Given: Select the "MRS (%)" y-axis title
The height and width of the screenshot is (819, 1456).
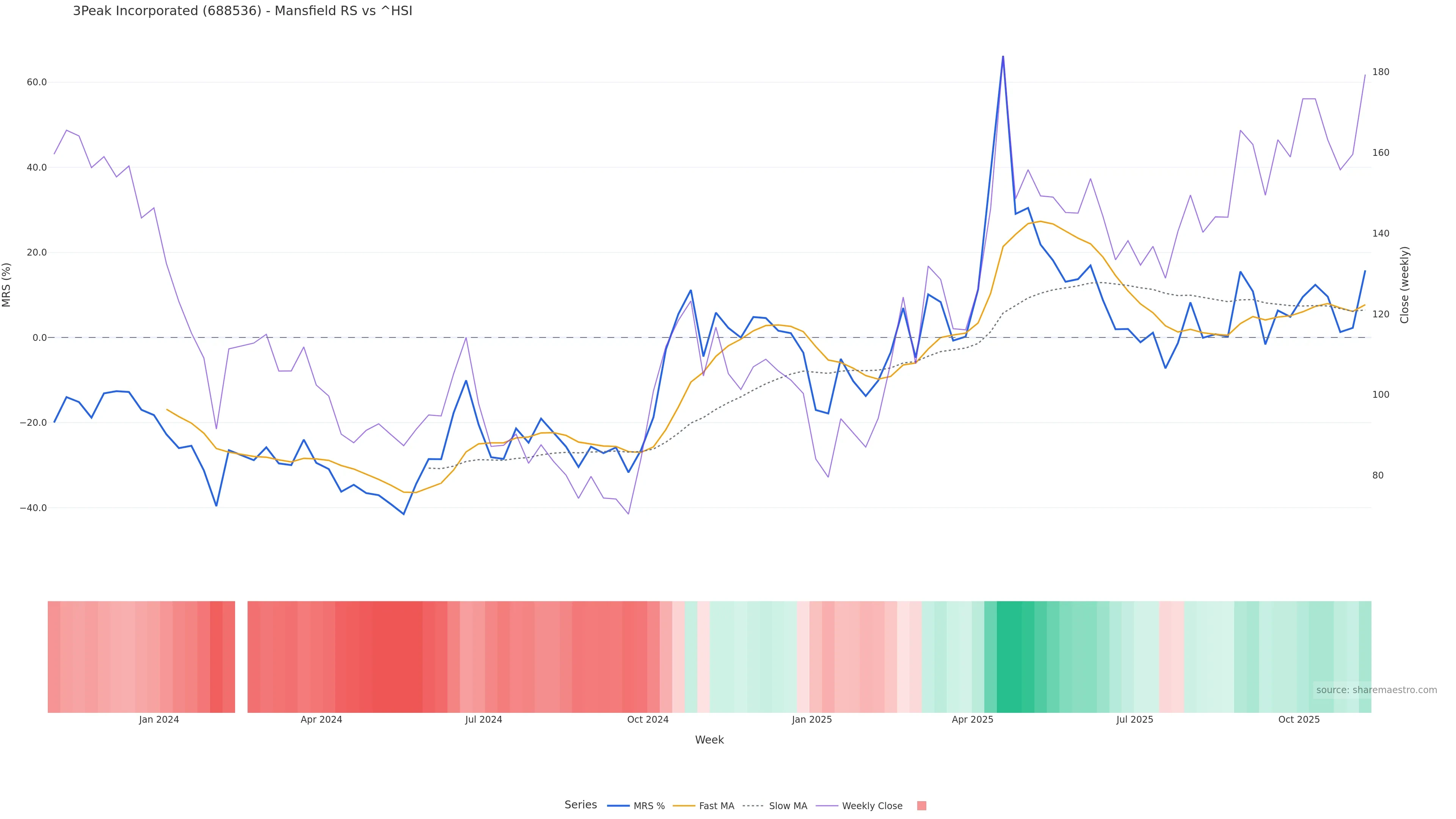Looking at the screenshot, I should (7, 285).
